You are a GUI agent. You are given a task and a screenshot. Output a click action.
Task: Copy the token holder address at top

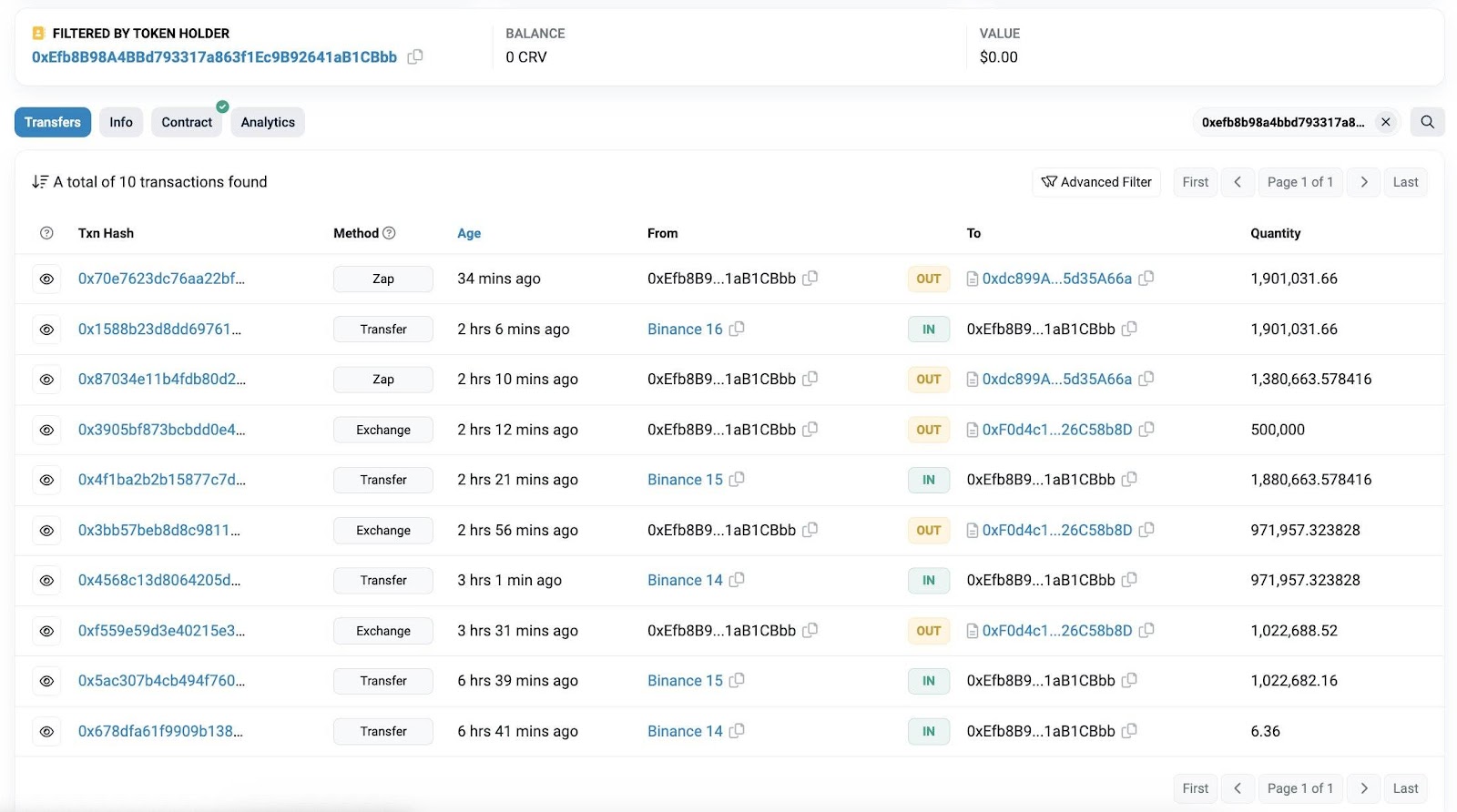(x=415, y=56)
